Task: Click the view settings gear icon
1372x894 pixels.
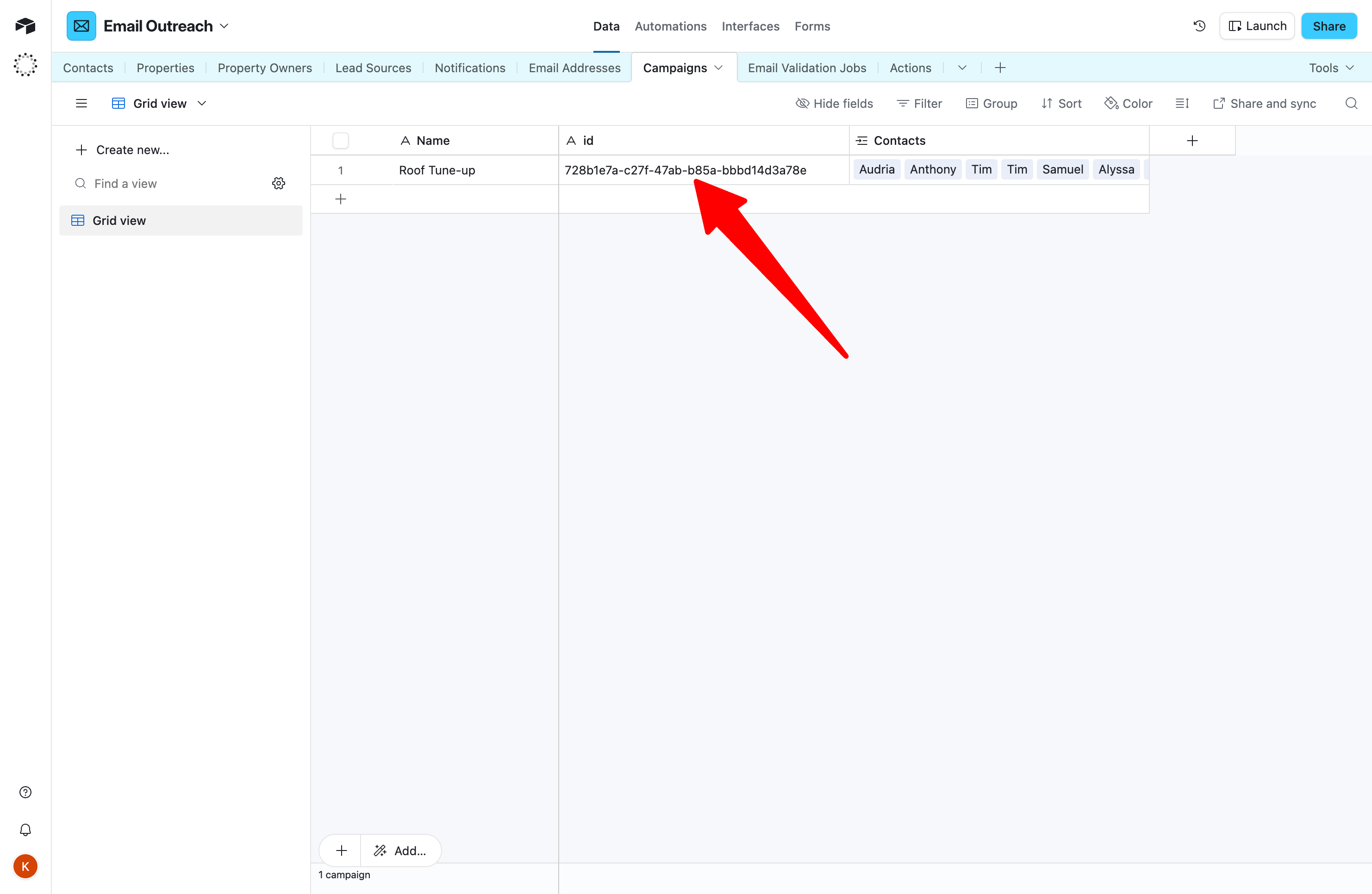Action: point(279,183)
